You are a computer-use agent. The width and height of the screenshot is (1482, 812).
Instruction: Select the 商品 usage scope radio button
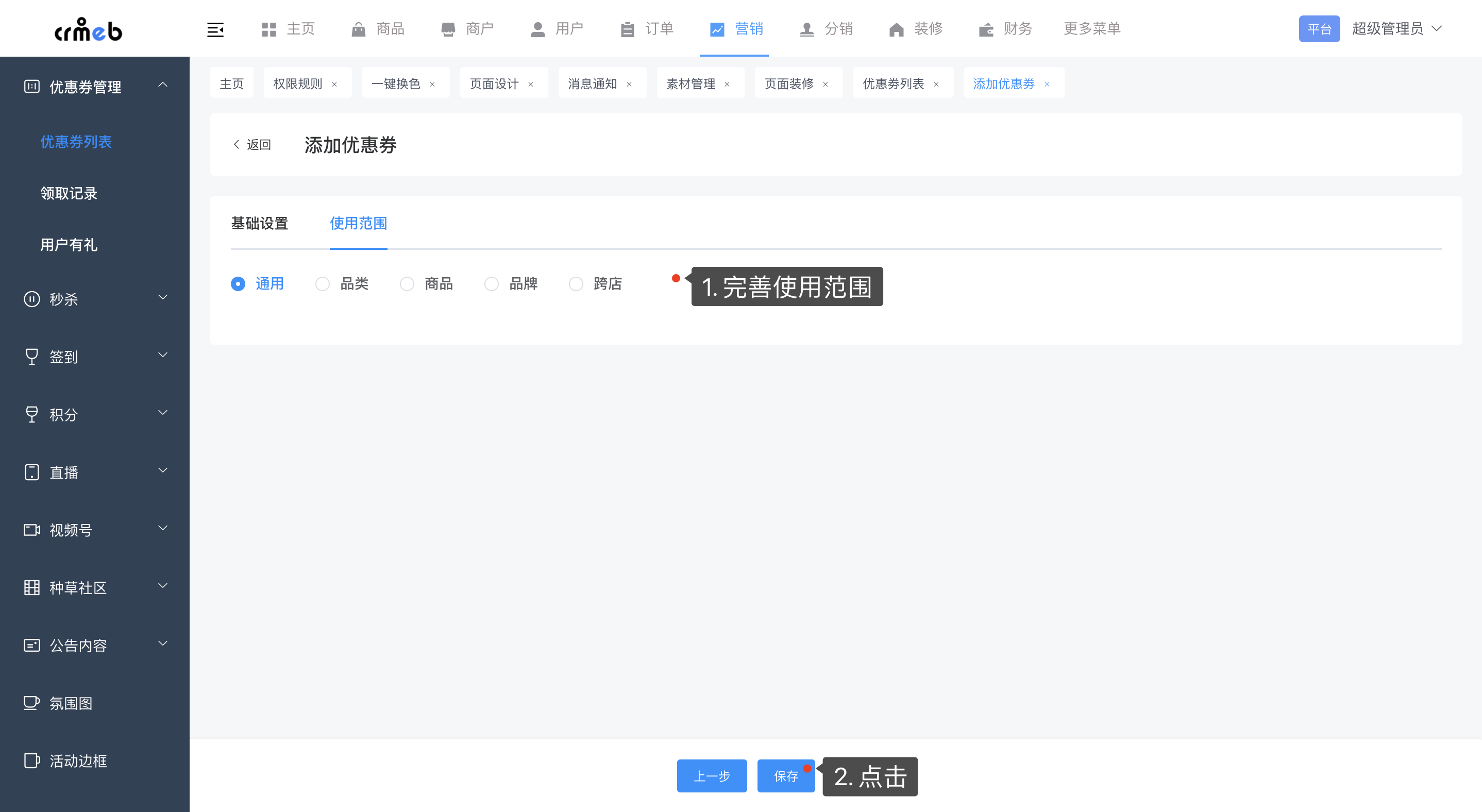coord(407,283)
